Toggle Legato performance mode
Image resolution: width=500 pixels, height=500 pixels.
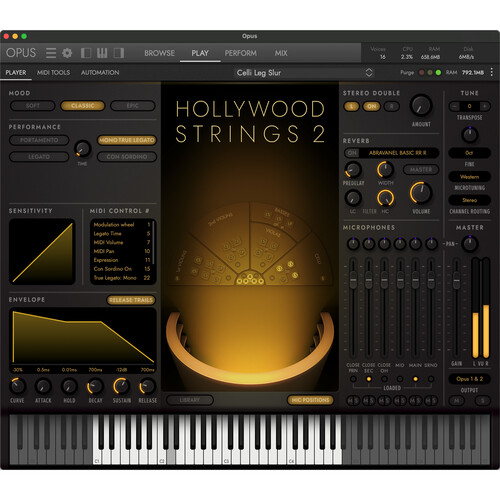click(x=39, y=157)
